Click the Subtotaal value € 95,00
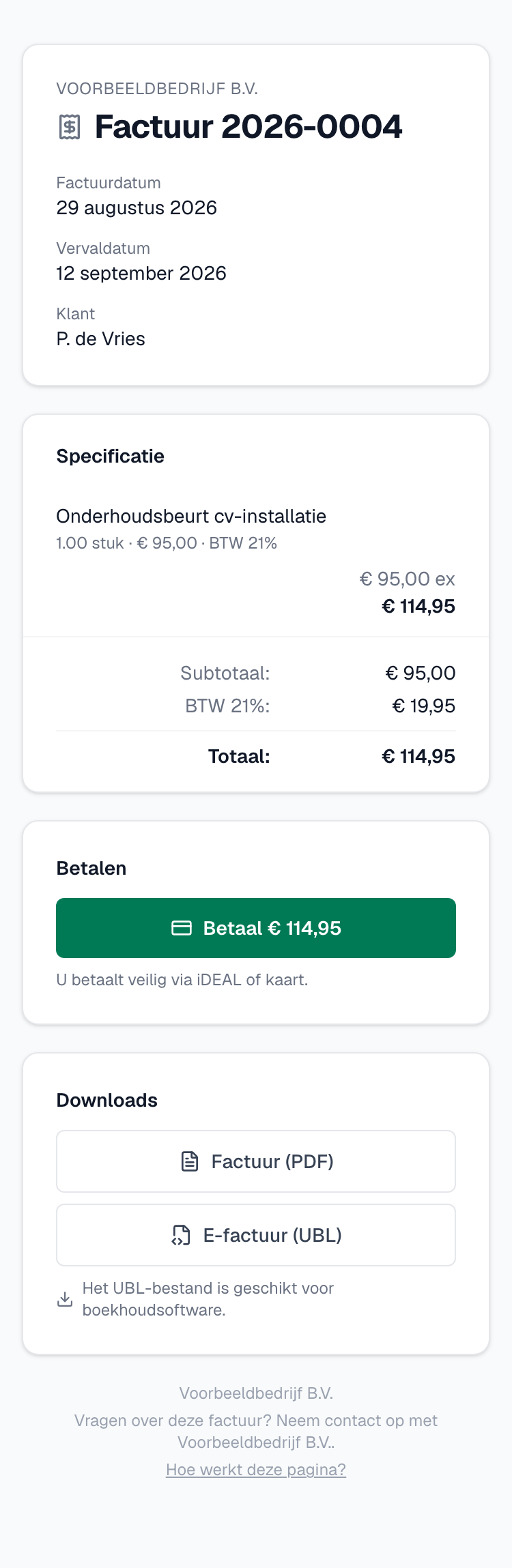 [421, 673]
